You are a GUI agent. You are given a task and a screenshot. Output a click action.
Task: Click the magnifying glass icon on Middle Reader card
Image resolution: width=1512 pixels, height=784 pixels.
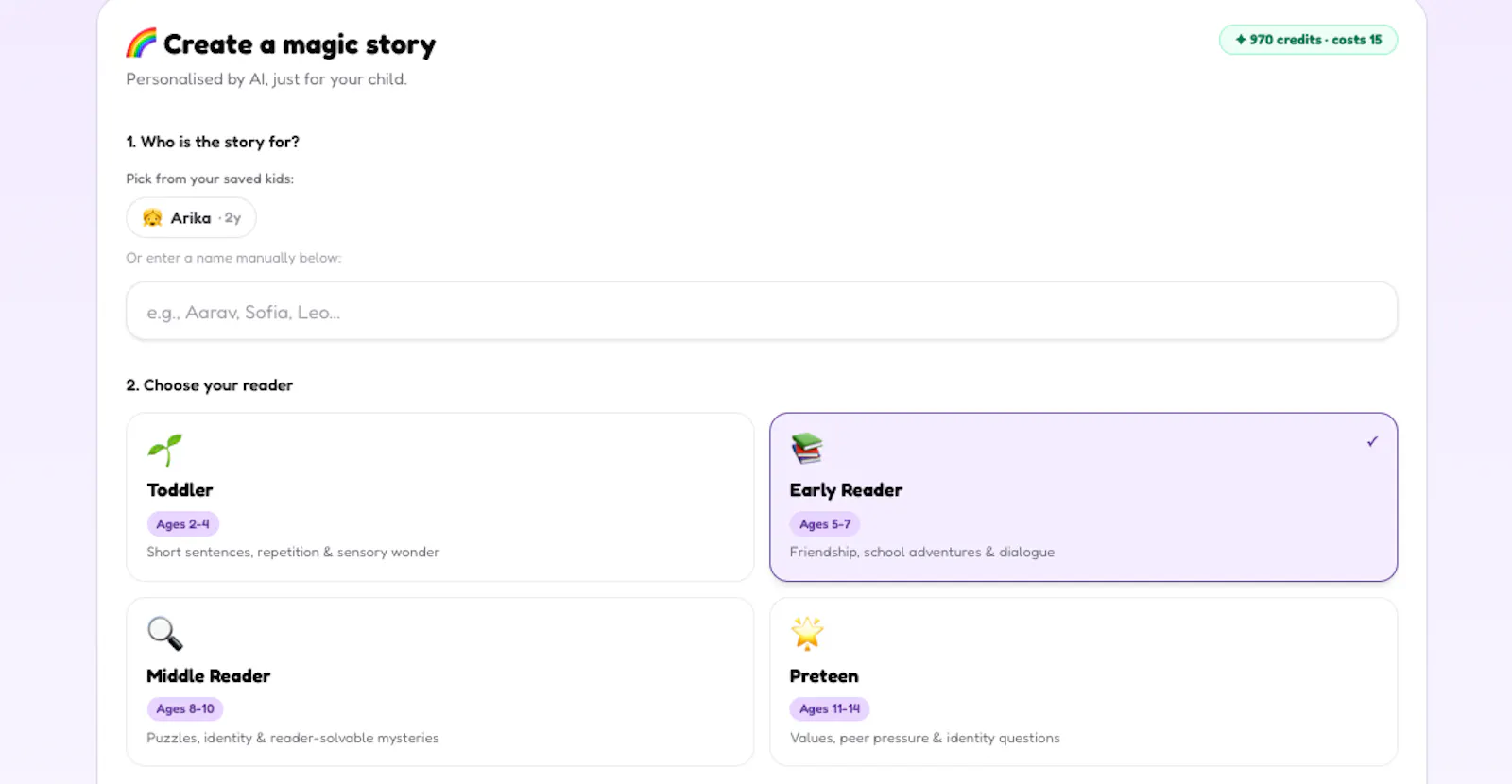pyautogui.click(x=164, y=634)
